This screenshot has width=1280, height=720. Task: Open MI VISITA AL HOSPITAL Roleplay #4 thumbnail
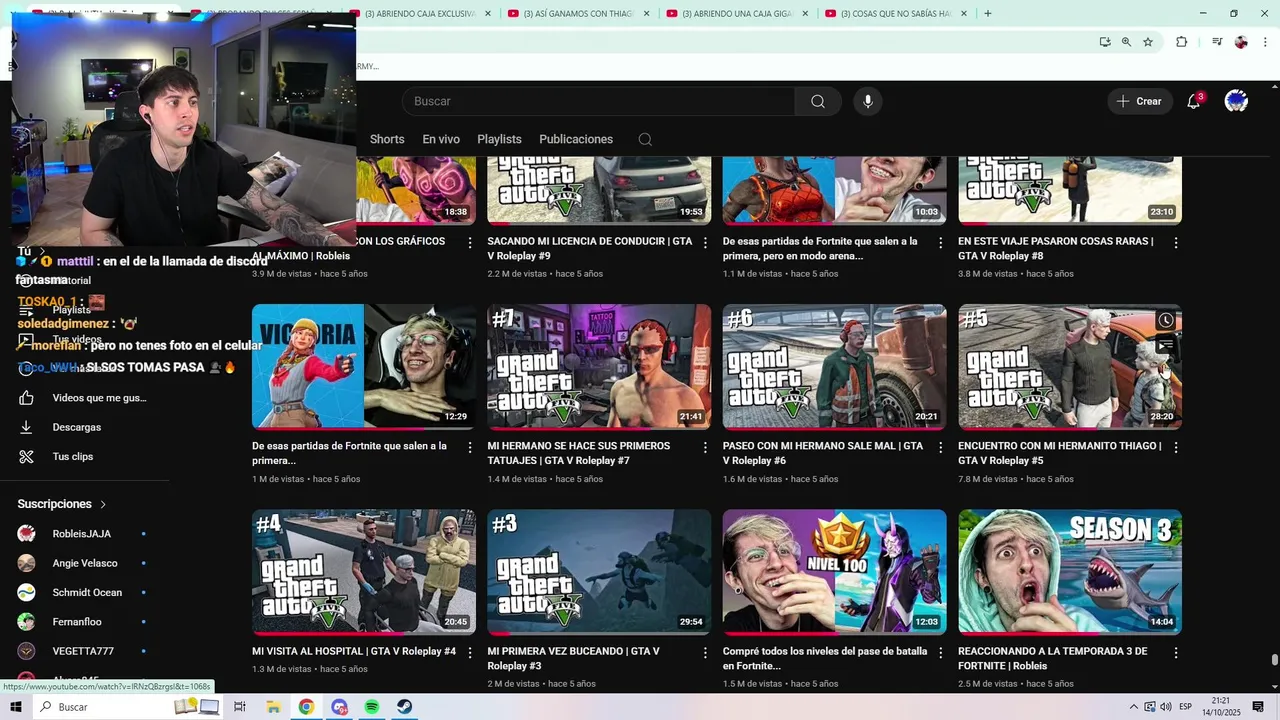[x=364, y=572]
